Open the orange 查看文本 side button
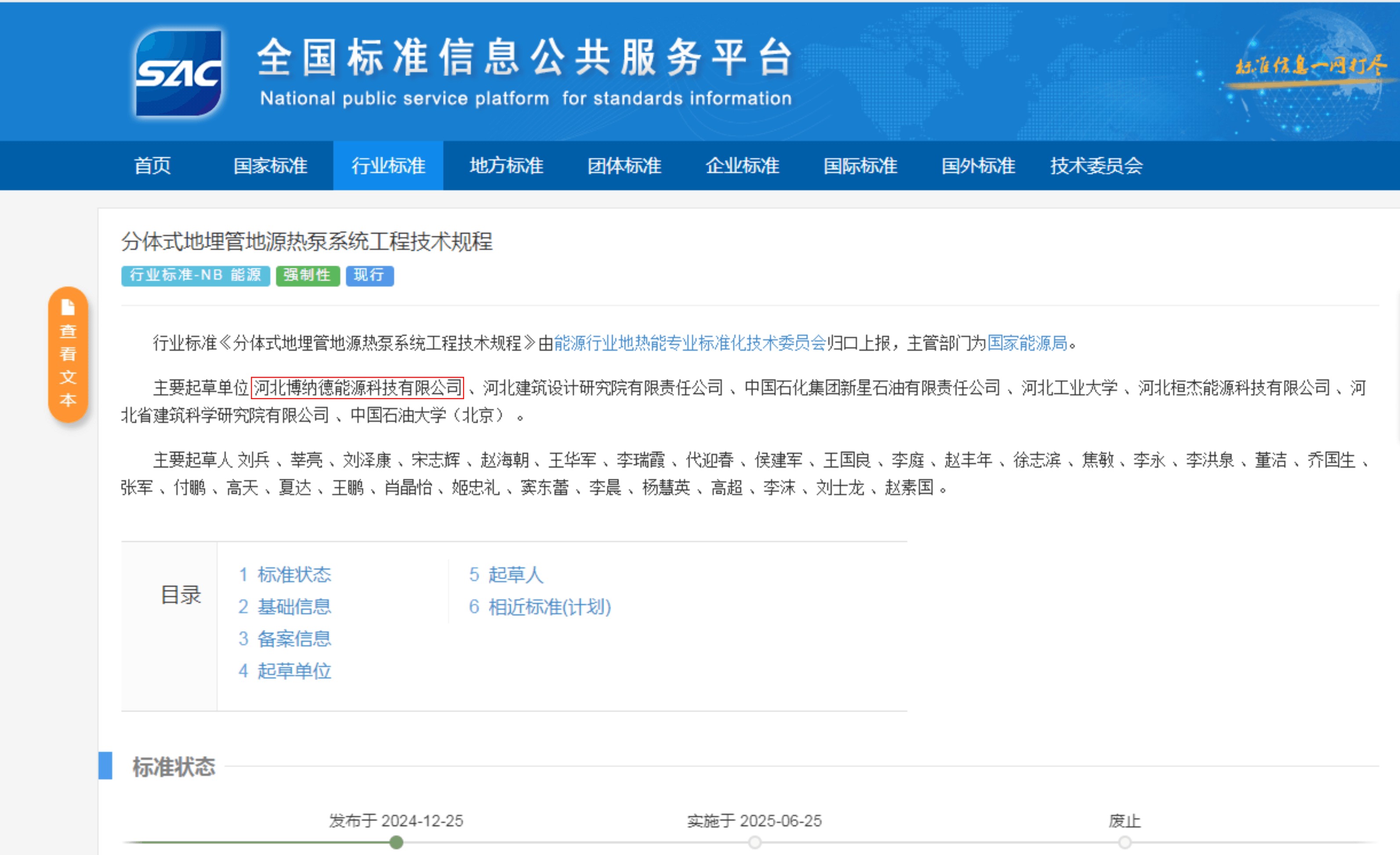Viewport: 1400px width, 855px height. click(68, 354)
